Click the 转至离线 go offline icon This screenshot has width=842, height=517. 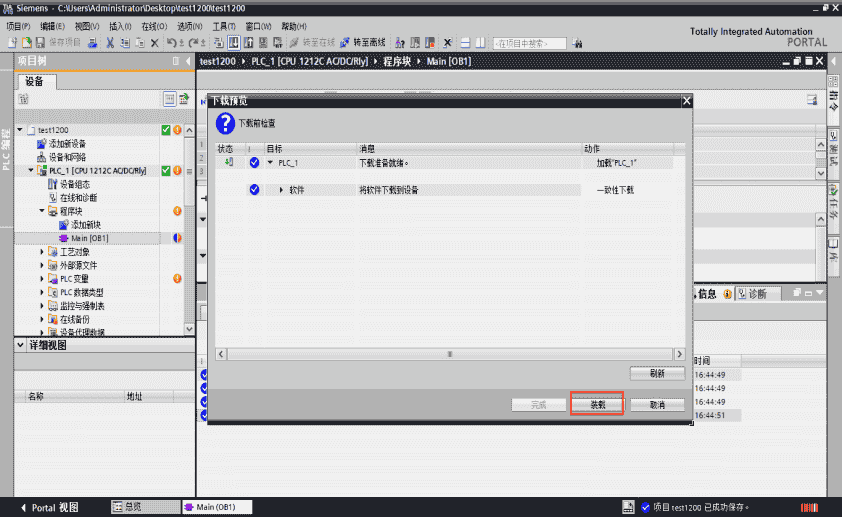(x=345, y=43)
